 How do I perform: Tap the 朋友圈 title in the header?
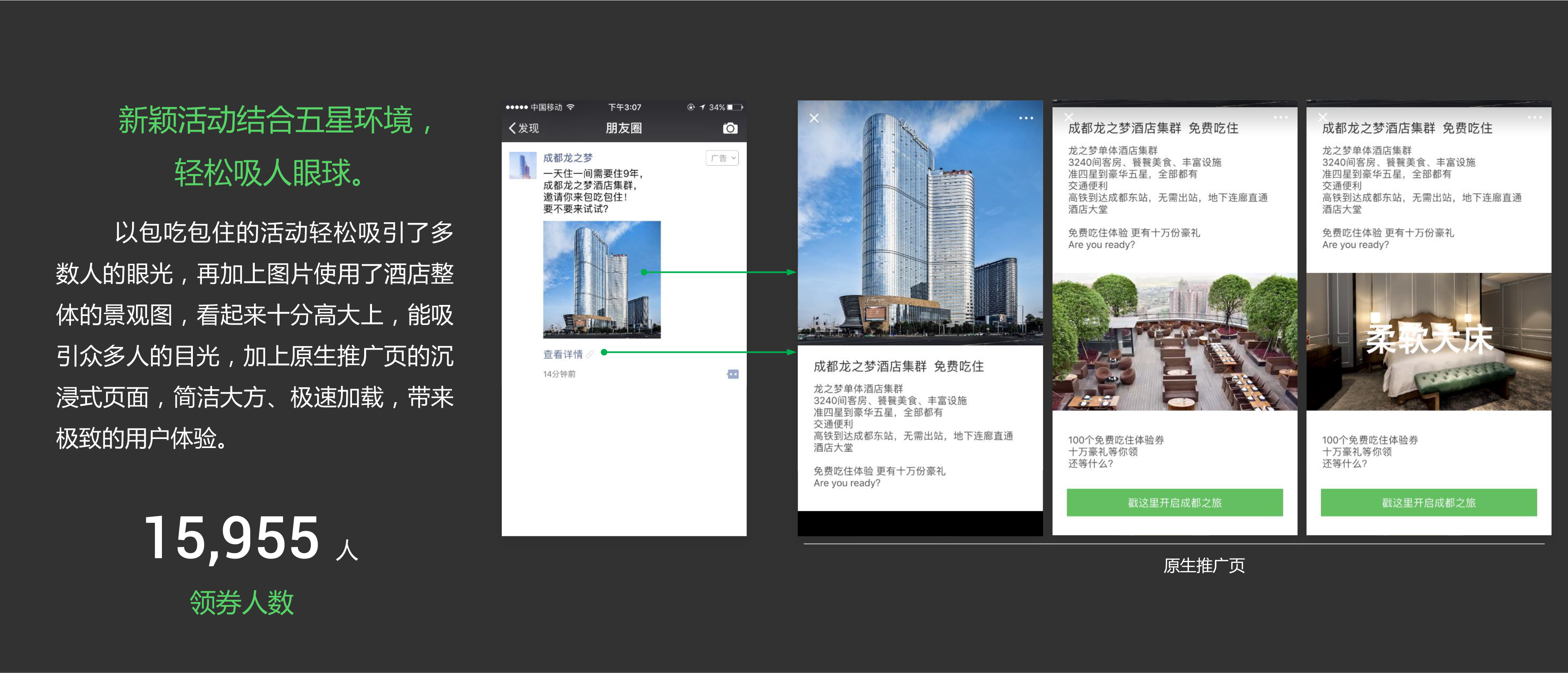tap(623, 128)
